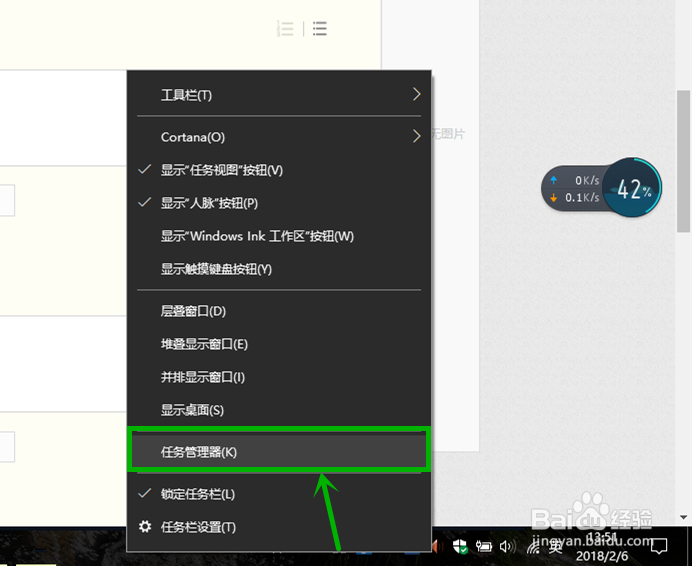
Task: Enable Show touch keyboard button option
Action: pyautogui.click(x=279, y=269)
